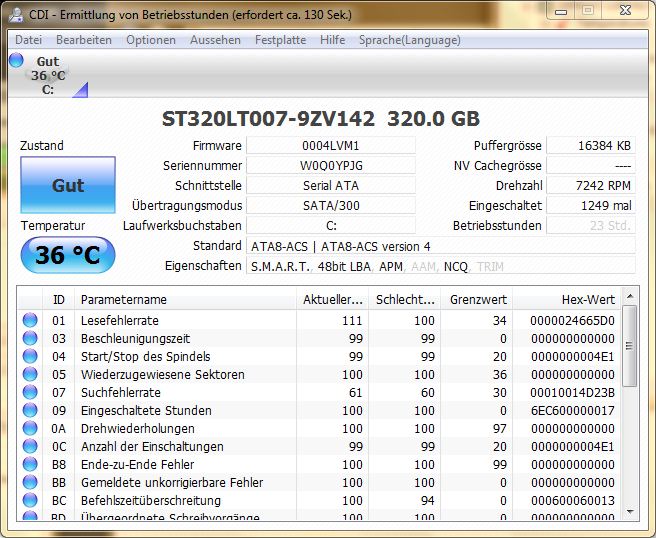
Task: Click hex value 0000024665D0
Action: [573, 320]
